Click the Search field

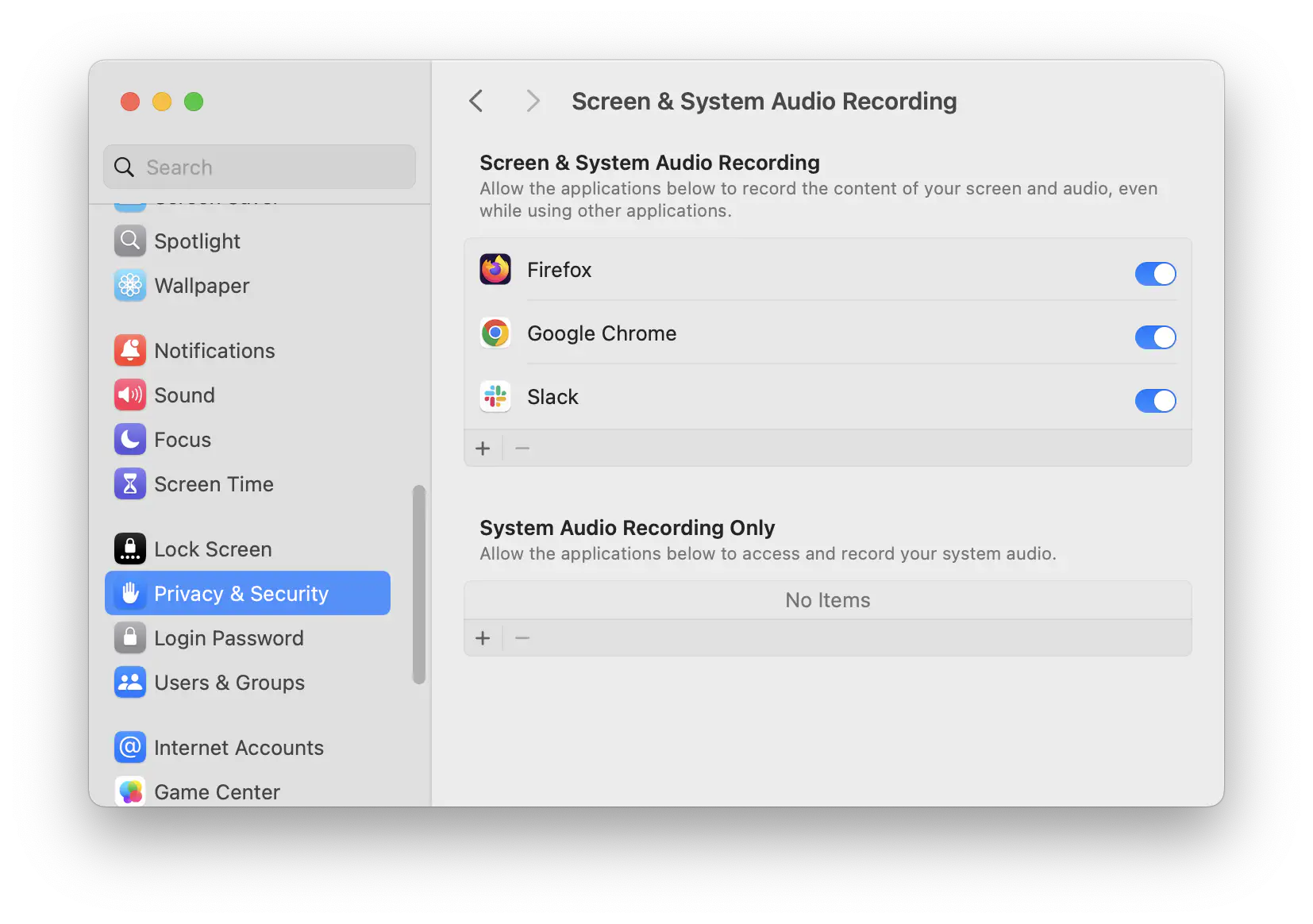coord(260,167)
